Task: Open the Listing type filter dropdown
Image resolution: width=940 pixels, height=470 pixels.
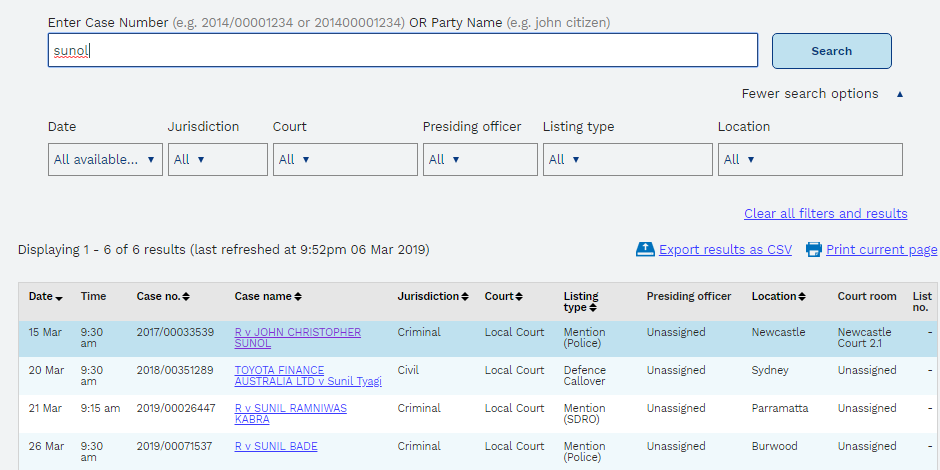Action: pyautogui.click(x=628, y=159)
